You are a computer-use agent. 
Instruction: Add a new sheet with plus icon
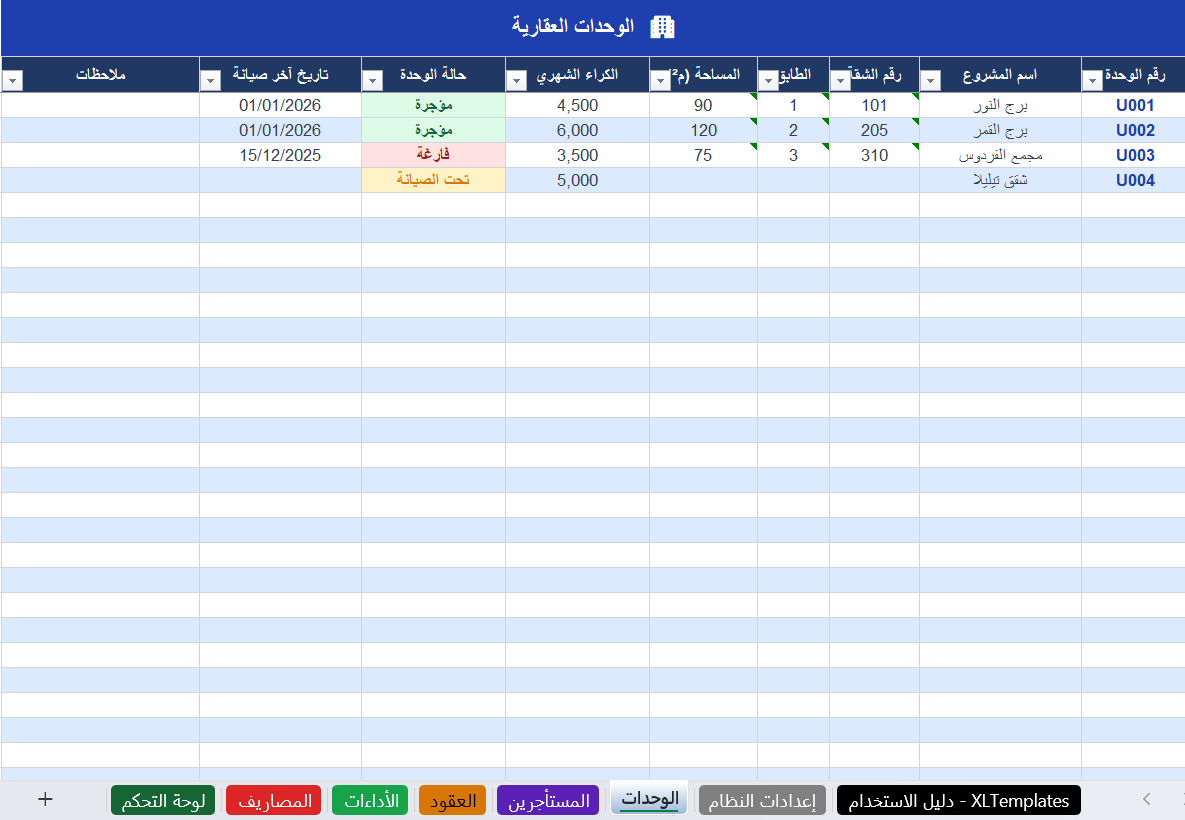coord(45,800)
